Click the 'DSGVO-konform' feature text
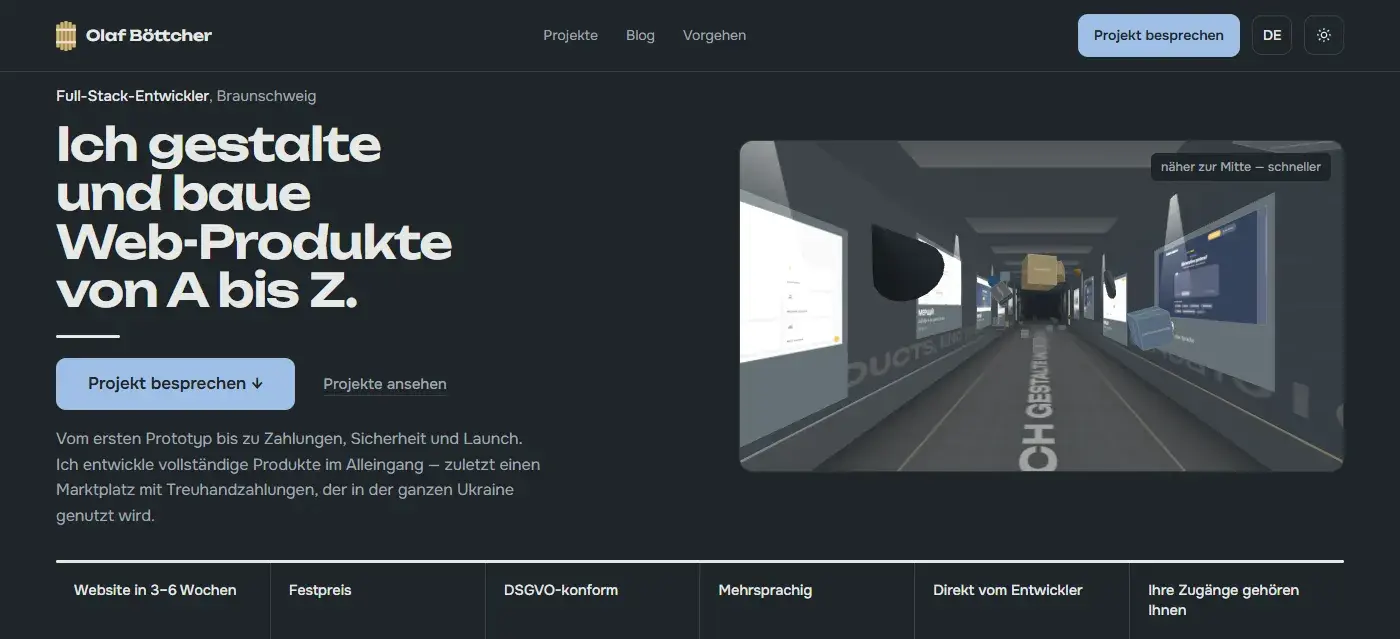This screenshot has height=639, width=1400. (x=561, y=590)
